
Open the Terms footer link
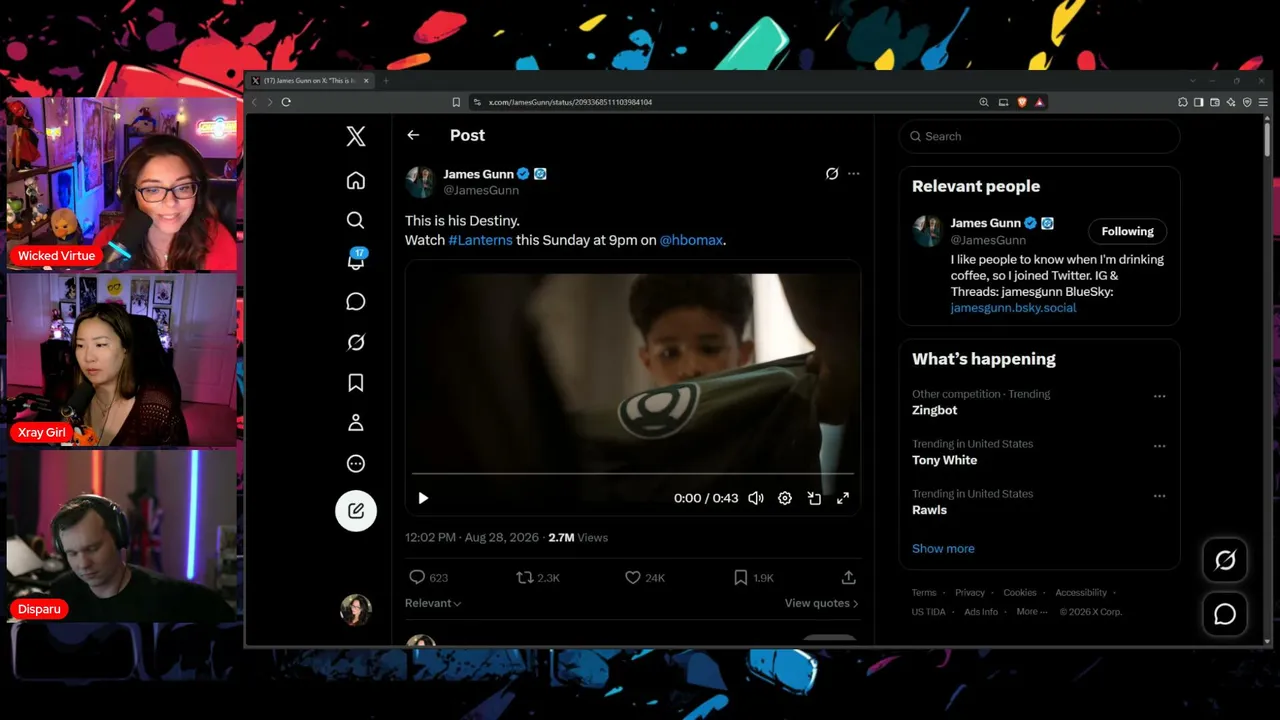point(924,593)
